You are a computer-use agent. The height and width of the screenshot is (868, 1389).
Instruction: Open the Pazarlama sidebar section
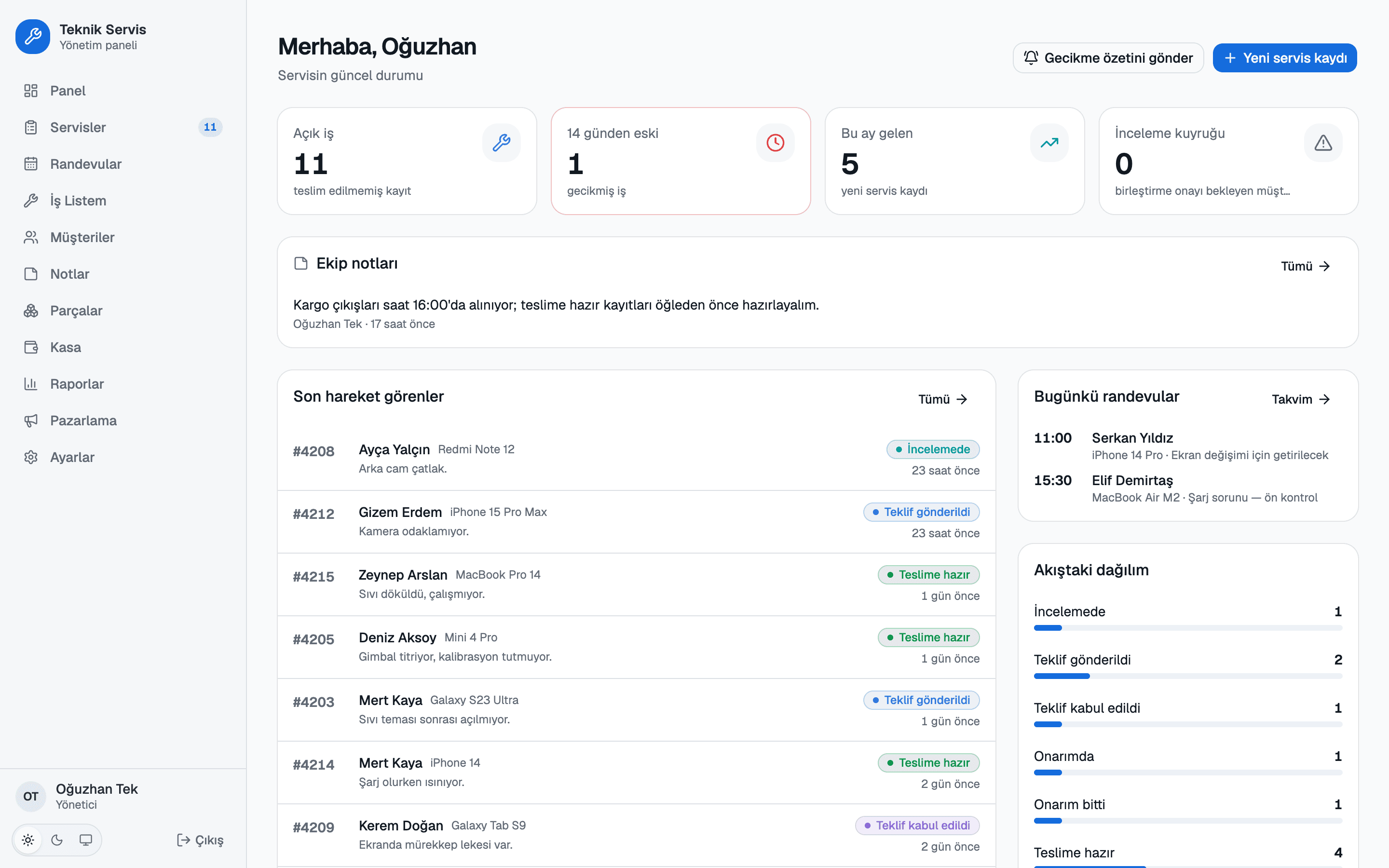tap(123, 421)
